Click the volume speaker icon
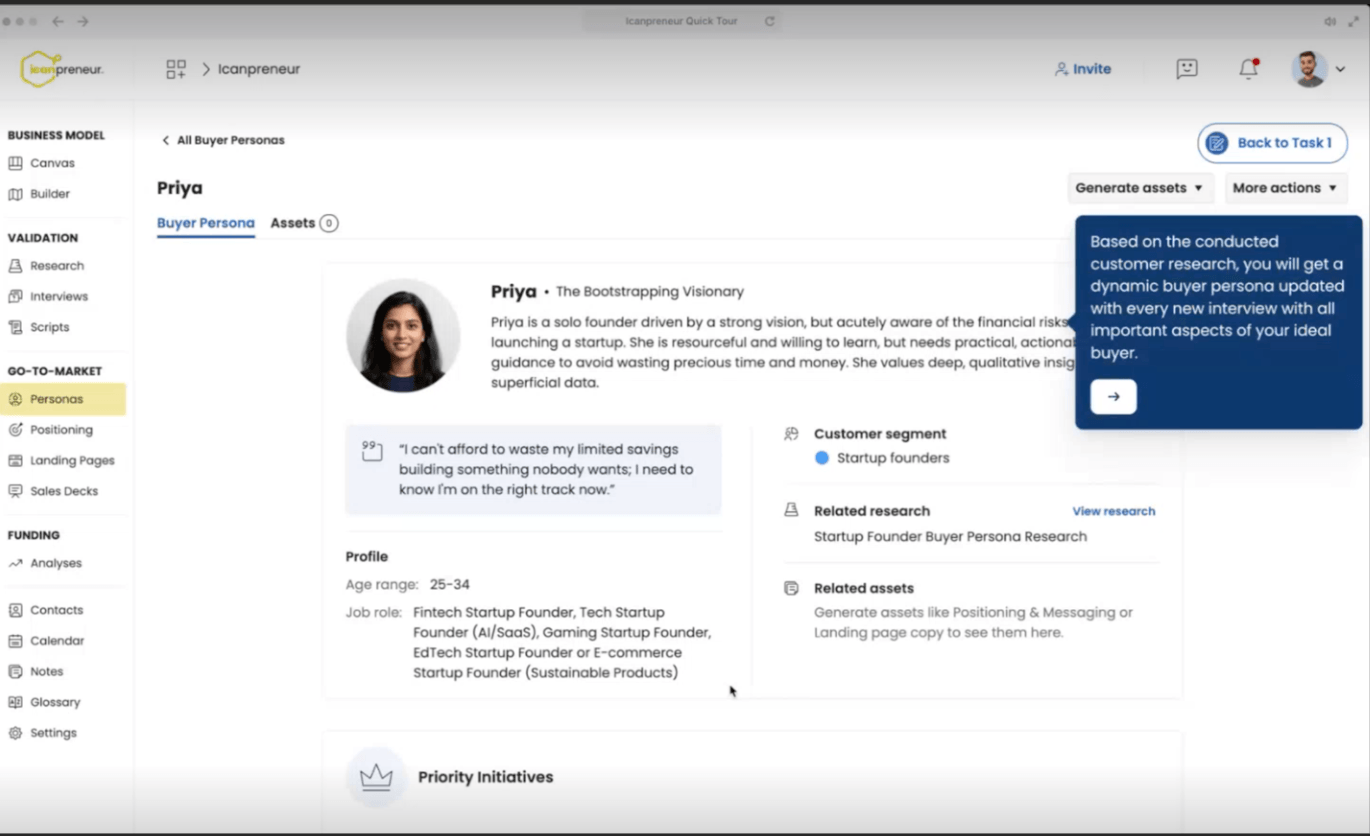1370x836 pixels. 1330,21
